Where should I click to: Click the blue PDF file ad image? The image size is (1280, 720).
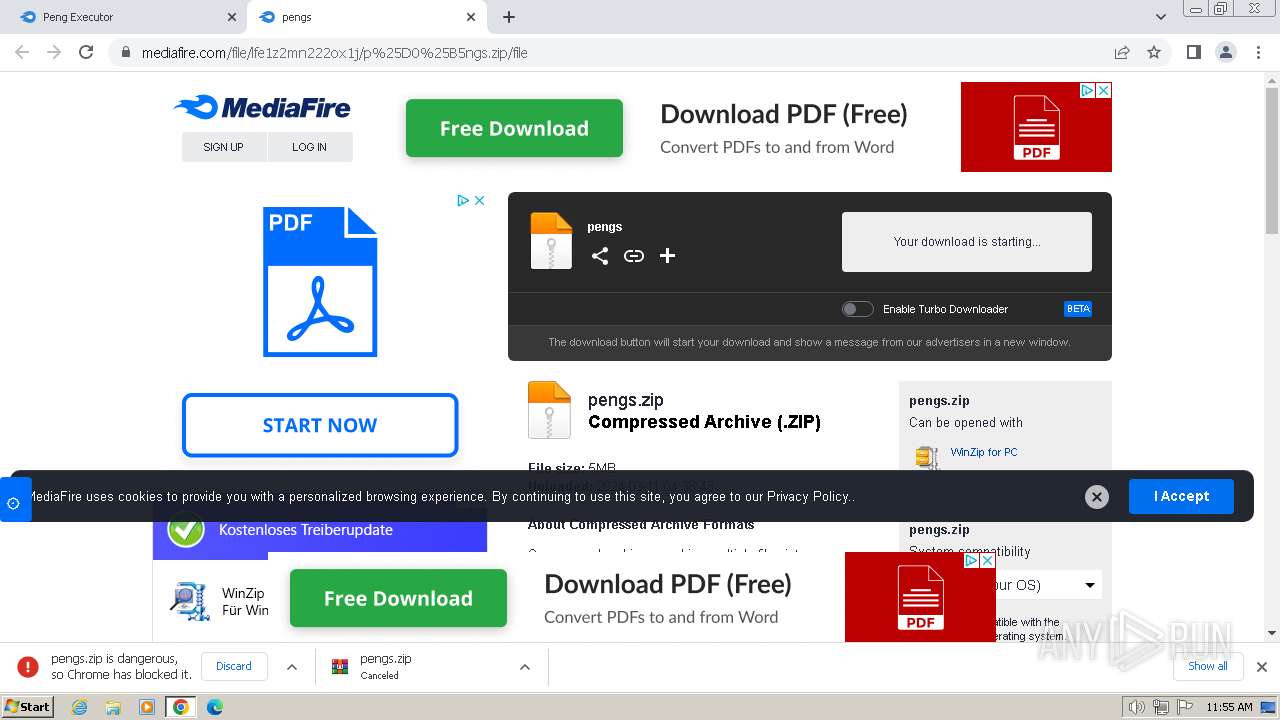pos(320,282)
